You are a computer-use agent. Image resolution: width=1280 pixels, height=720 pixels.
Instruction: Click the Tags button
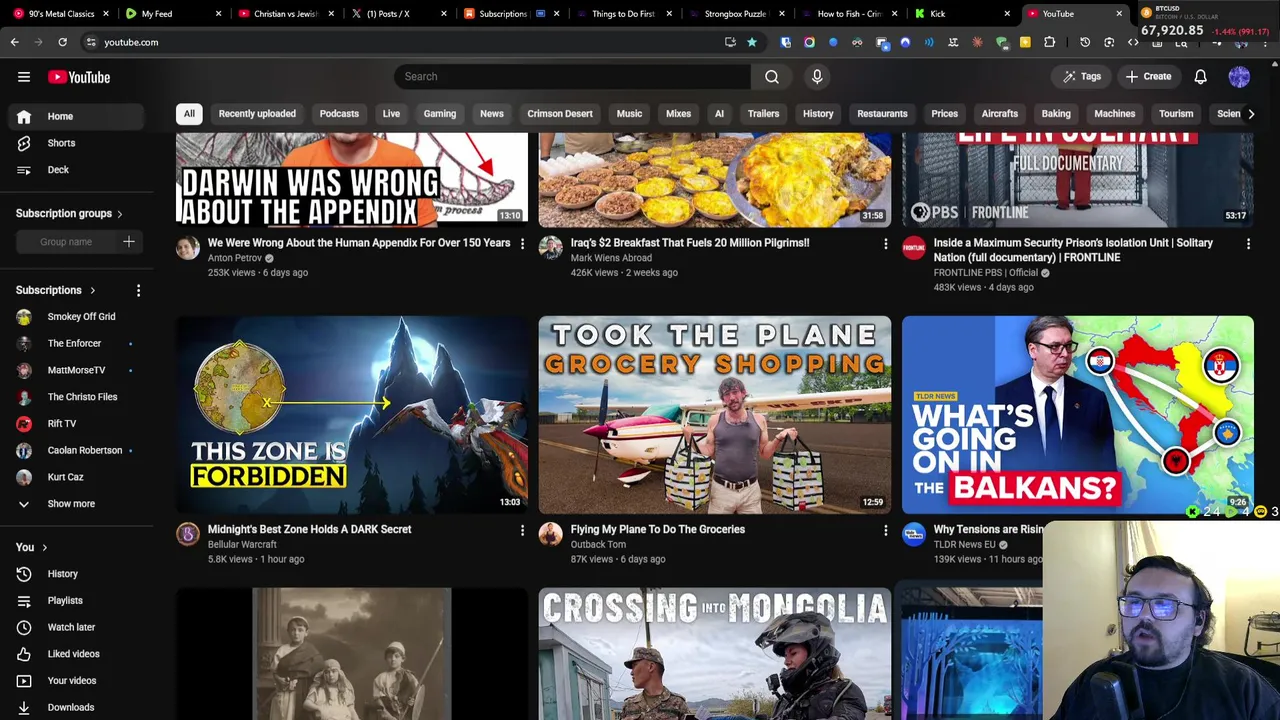[1082, 77]
